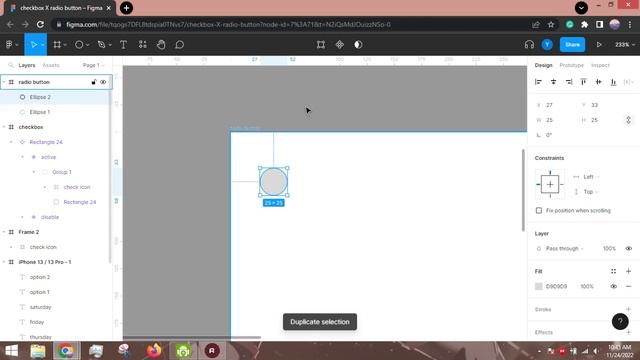Align selection to the top
The image size is (640, 360).
[584, 82]
